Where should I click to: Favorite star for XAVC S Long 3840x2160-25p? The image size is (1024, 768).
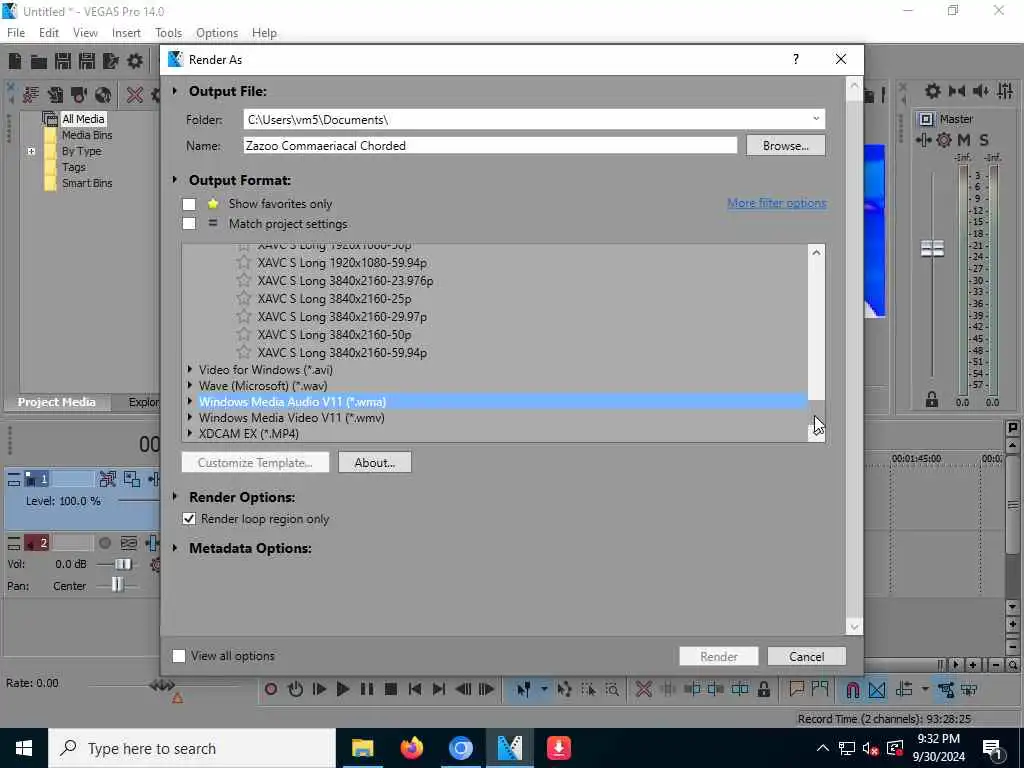(x=244, y=298)
